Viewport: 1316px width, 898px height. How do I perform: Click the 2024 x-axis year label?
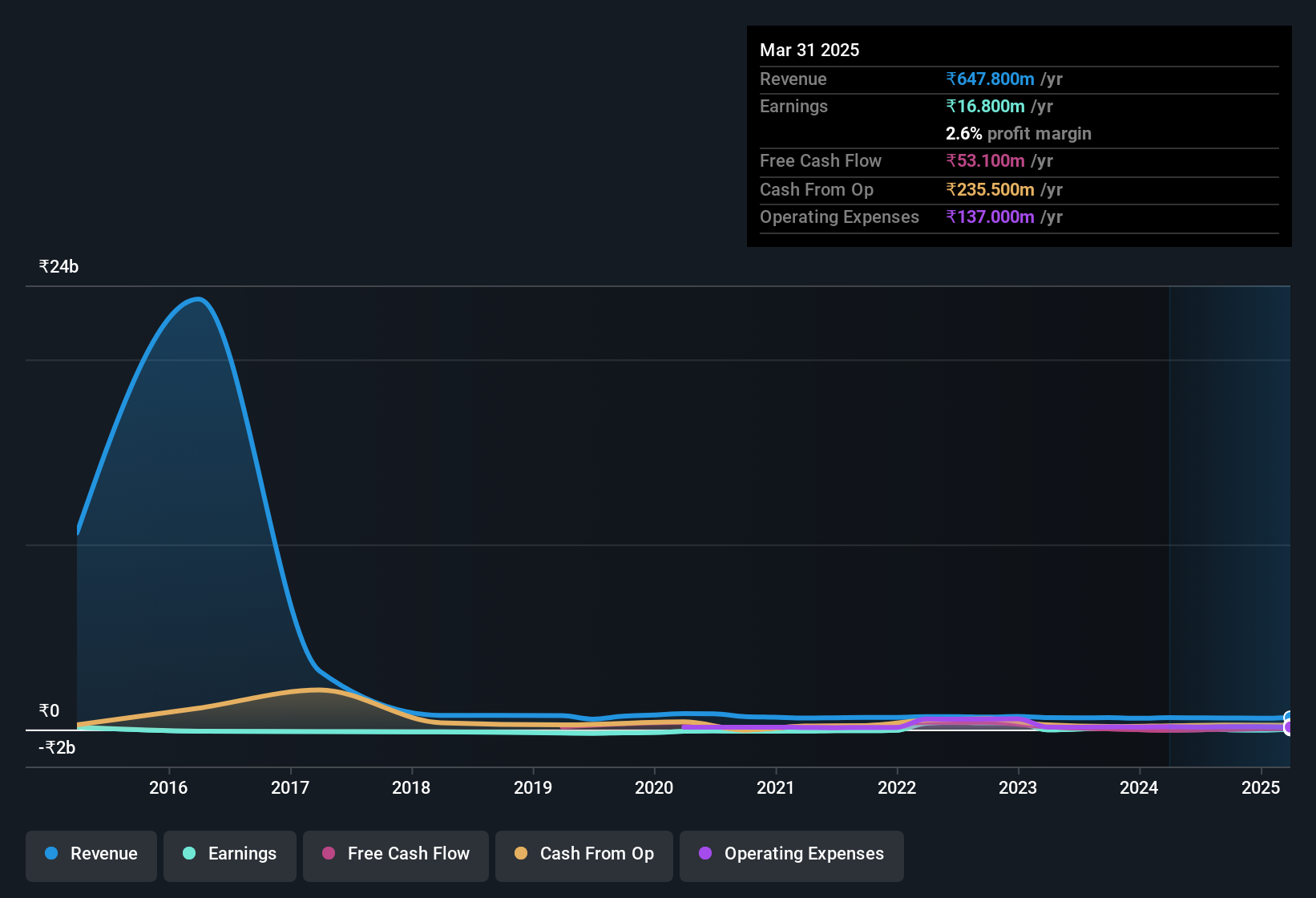[x=1139, y=787]
